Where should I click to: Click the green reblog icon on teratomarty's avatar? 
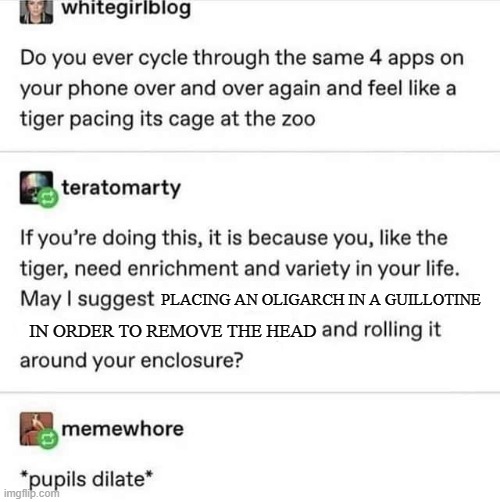(x=48, y=198)
